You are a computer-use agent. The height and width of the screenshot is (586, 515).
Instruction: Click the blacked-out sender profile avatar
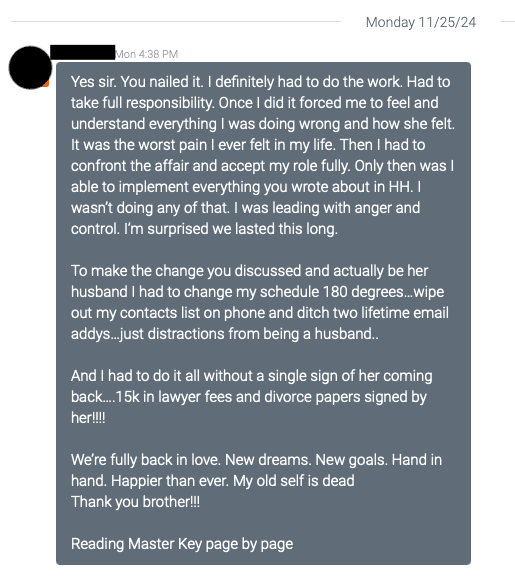click(x=30, y=68)
